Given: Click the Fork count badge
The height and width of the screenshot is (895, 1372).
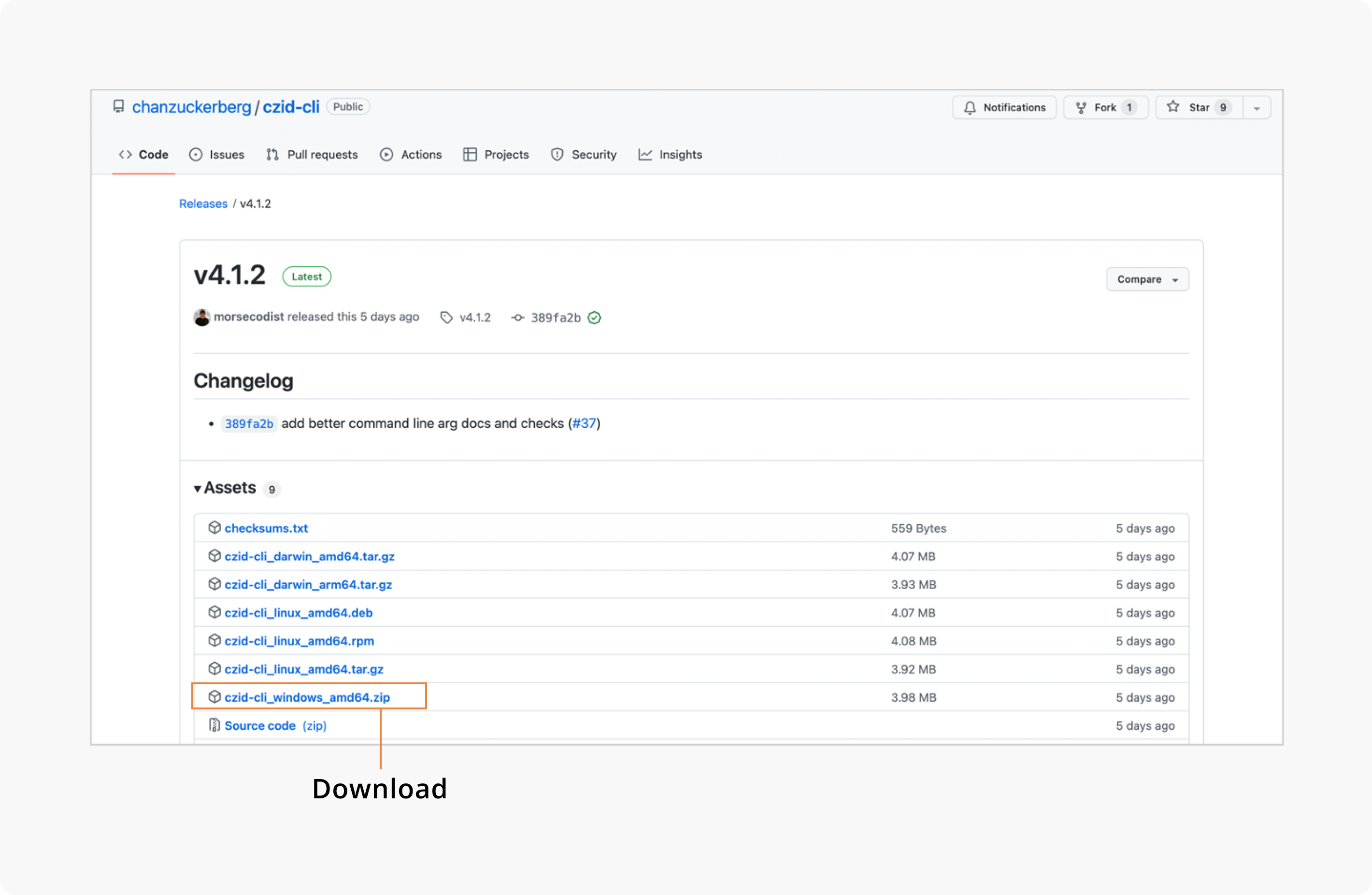Looking at the screenshot, I should tap(1129, 107).
